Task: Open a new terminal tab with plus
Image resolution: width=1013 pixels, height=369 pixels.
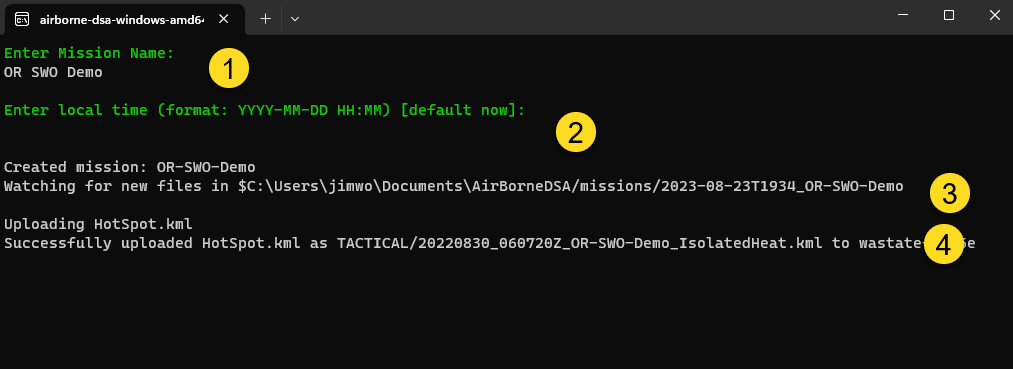Action: 265,19
